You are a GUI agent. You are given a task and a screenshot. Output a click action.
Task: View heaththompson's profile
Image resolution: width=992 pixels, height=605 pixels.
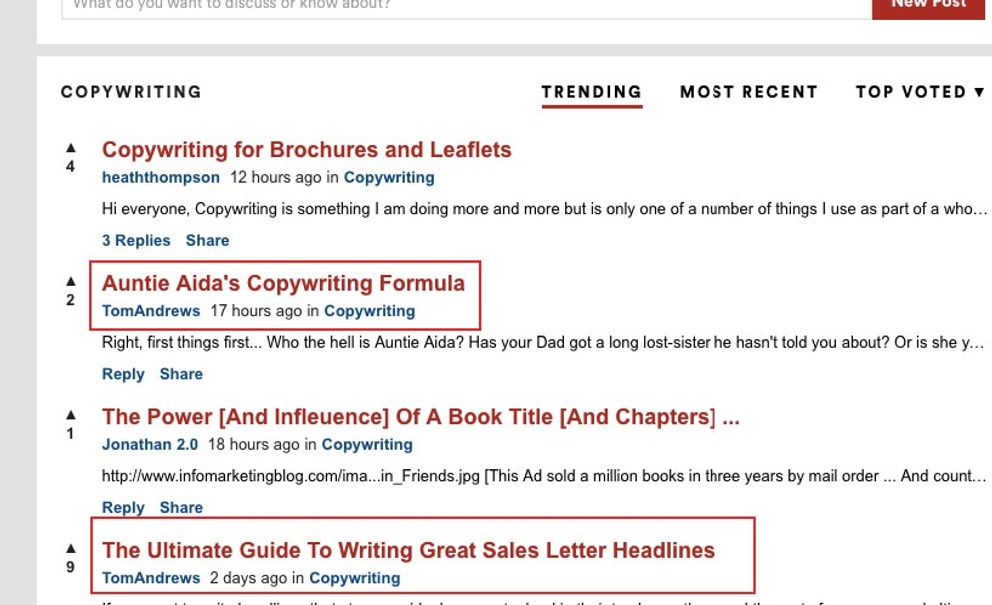[x=161, y=178]
